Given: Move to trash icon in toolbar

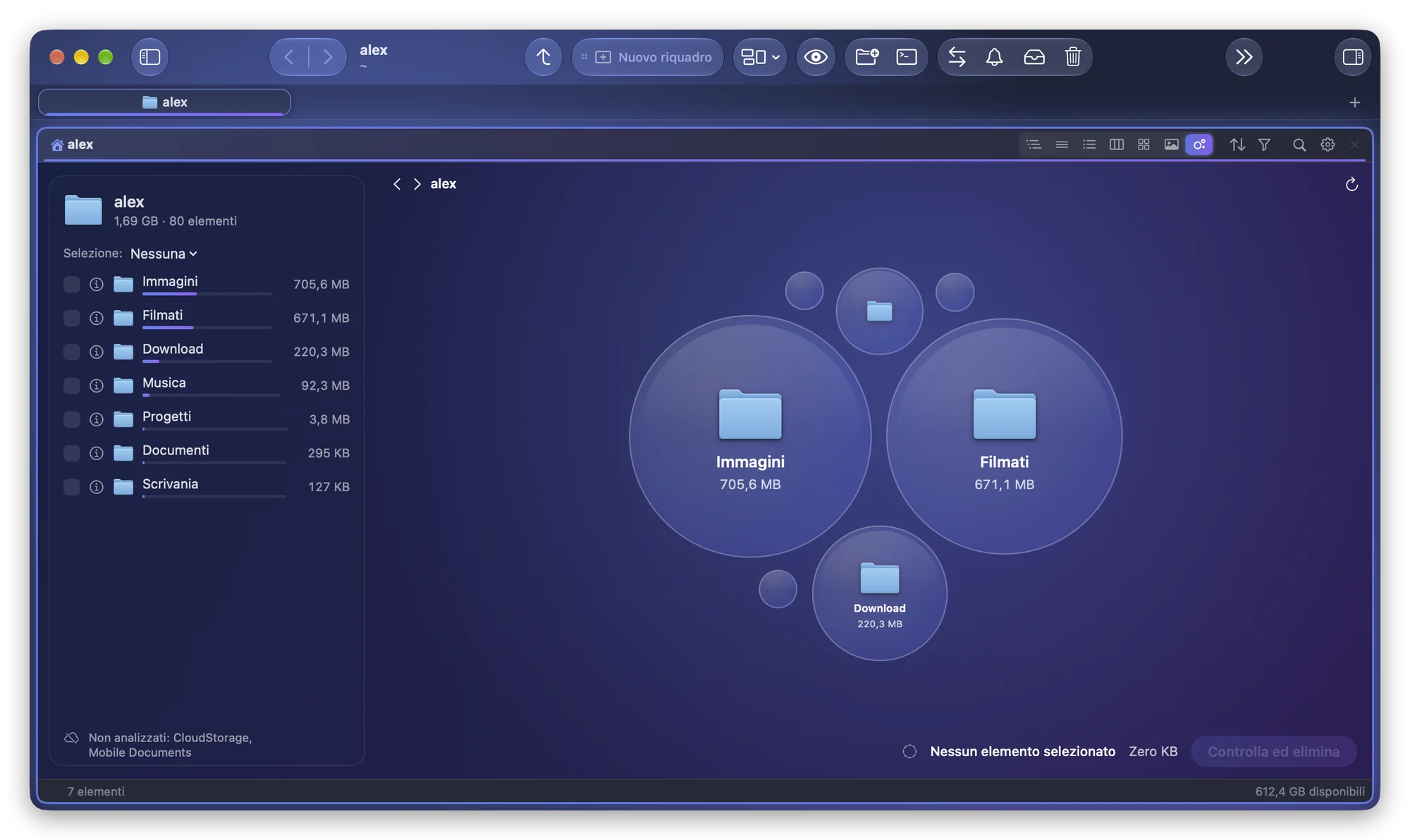Looking at the screenshot, I should (x=1073, y=57).
